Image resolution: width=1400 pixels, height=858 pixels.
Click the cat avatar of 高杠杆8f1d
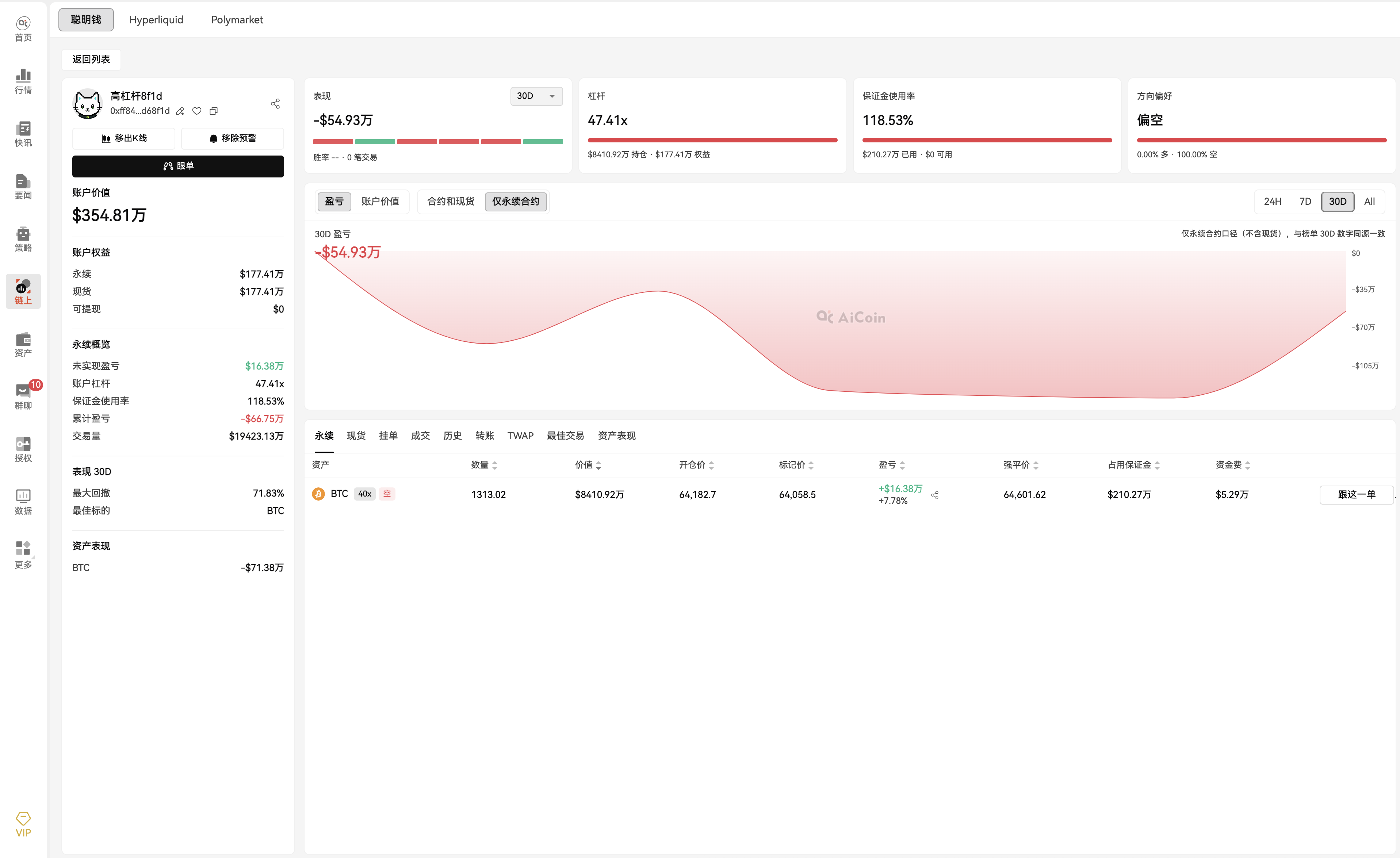coord(88,103)
